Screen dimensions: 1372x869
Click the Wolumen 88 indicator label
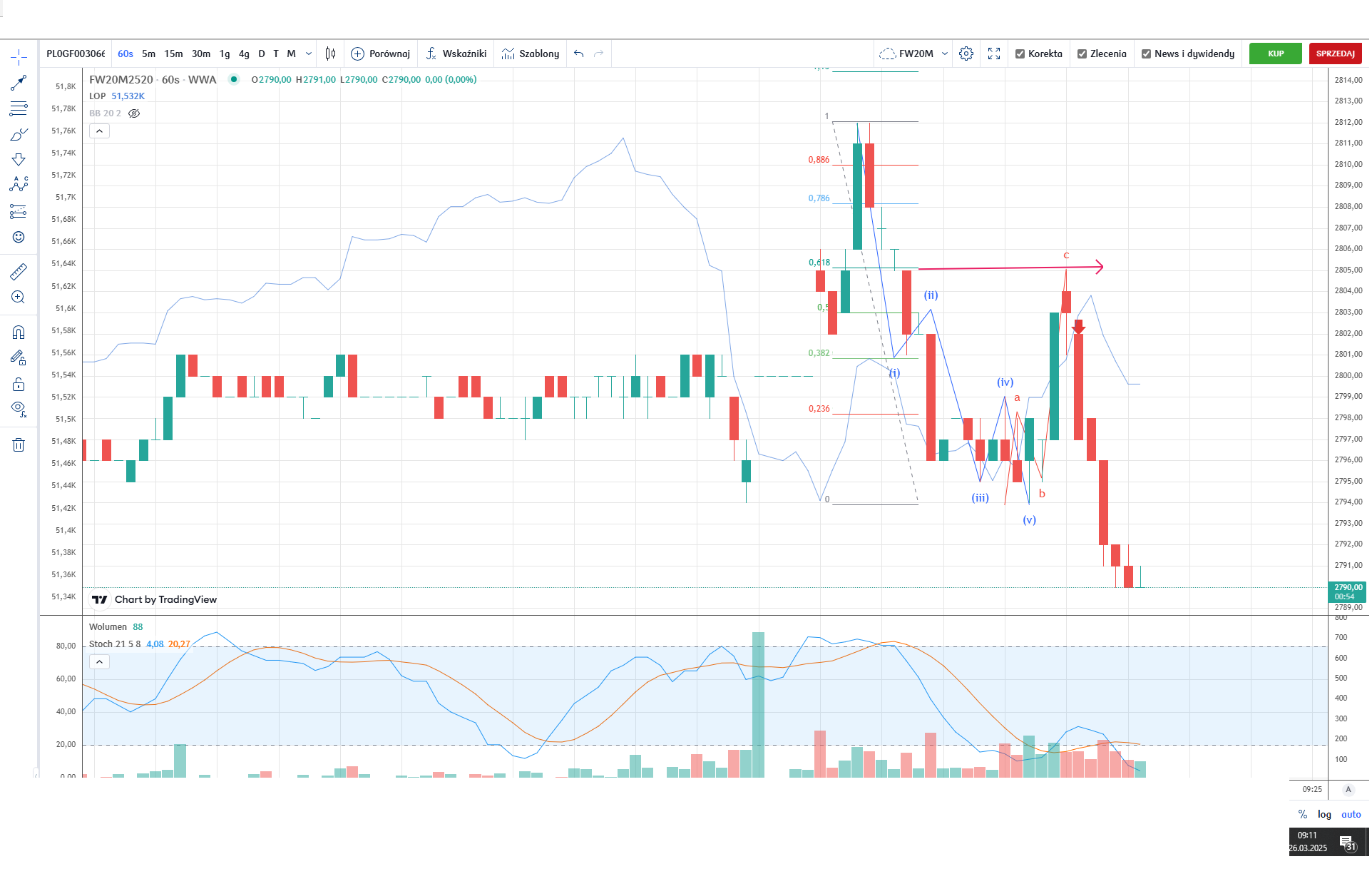[x=116, y=626]
